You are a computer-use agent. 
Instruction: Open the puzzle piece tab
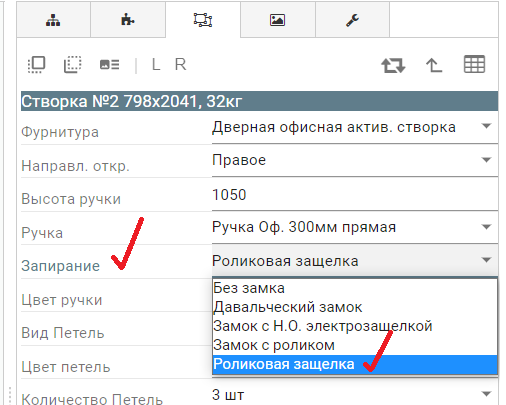click(x=128, y=20)
